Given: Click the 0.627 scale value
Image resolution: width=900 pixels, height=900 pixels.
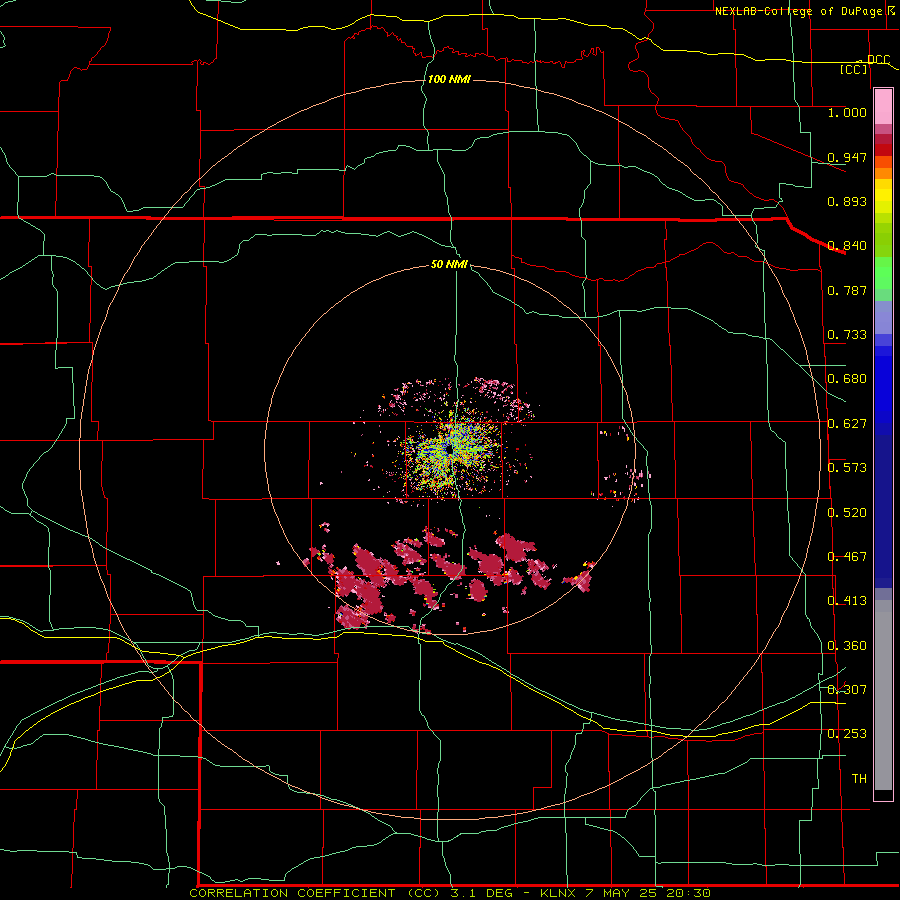Looking at the screenshot, I should [847, 424].
